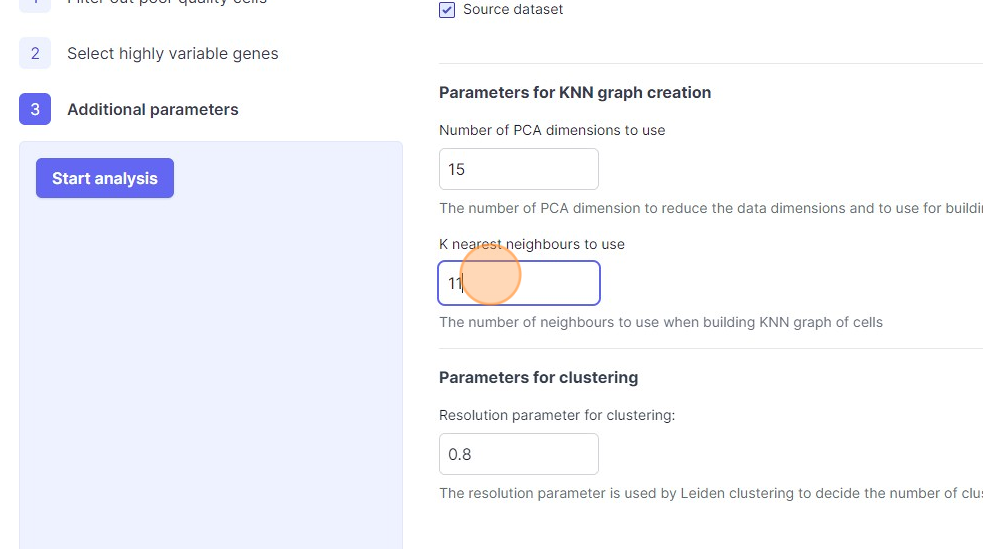Click the step 1 number badge
Image resolution: width=983 pixels, height=549 pixels.
(x=35, y=3)
